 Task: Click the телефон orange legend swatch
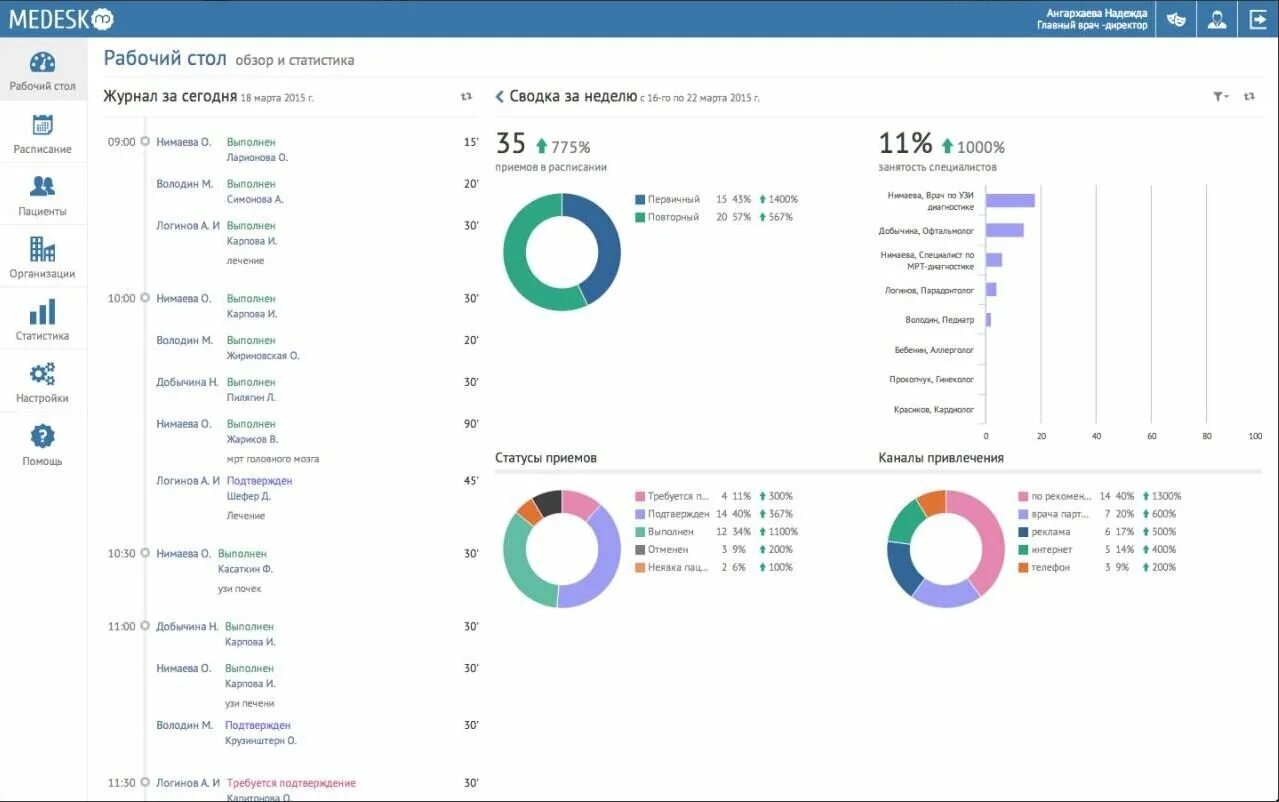[x=1024, y=567]
